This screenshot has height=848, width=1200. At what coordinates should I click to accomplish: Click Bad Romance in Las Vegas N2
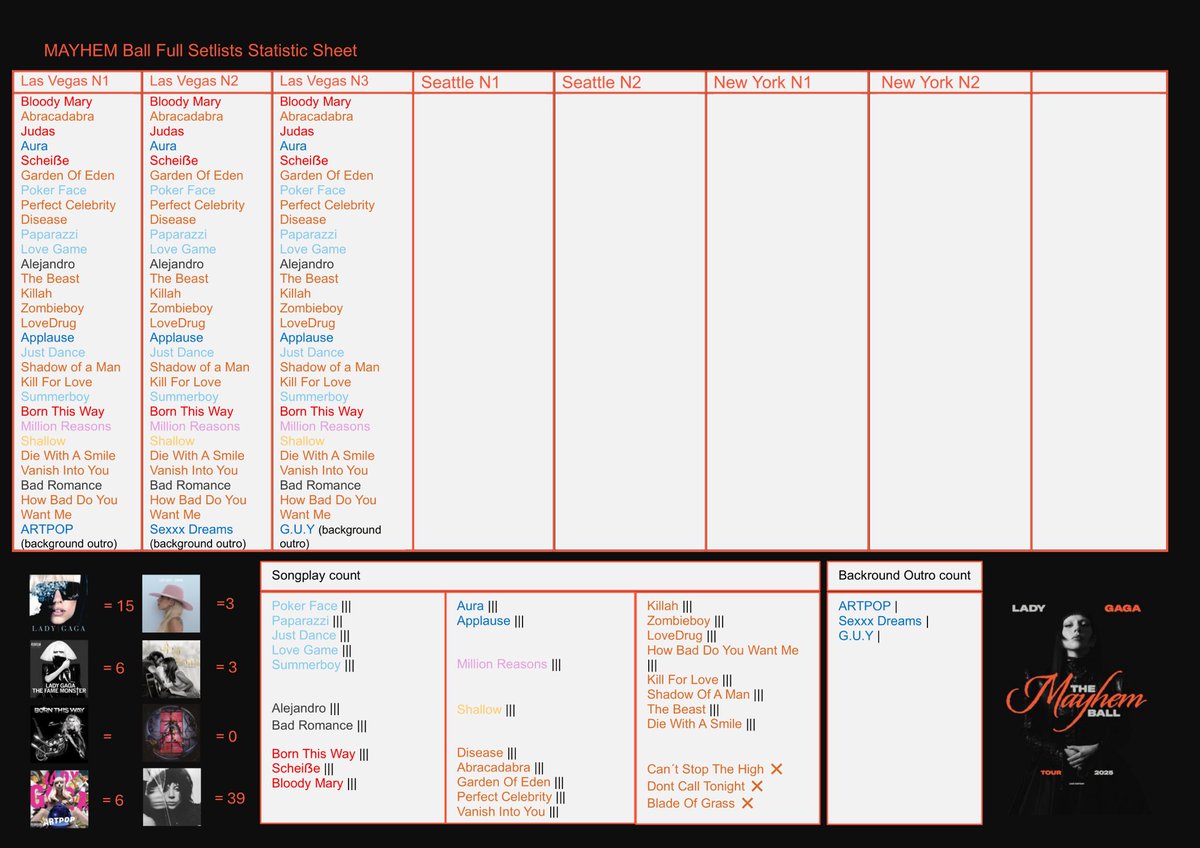coord(190,485)
